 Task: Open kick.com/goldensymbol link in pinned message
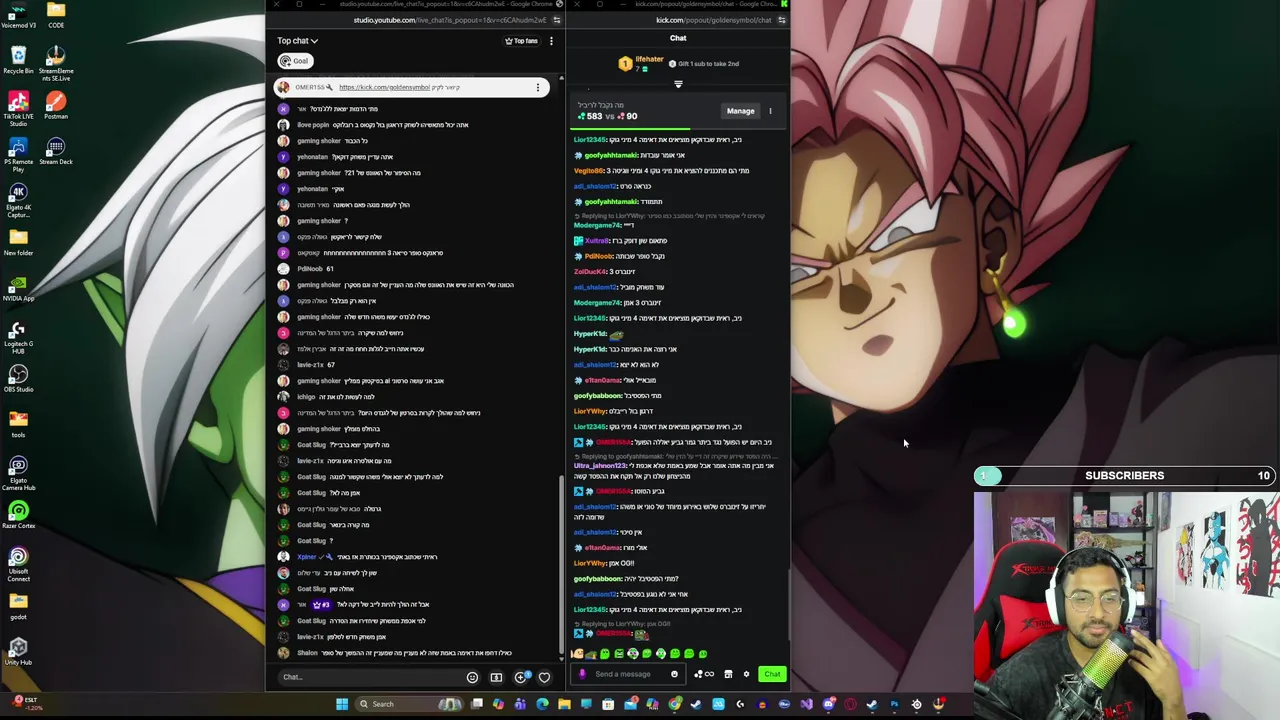coord(384,87)
